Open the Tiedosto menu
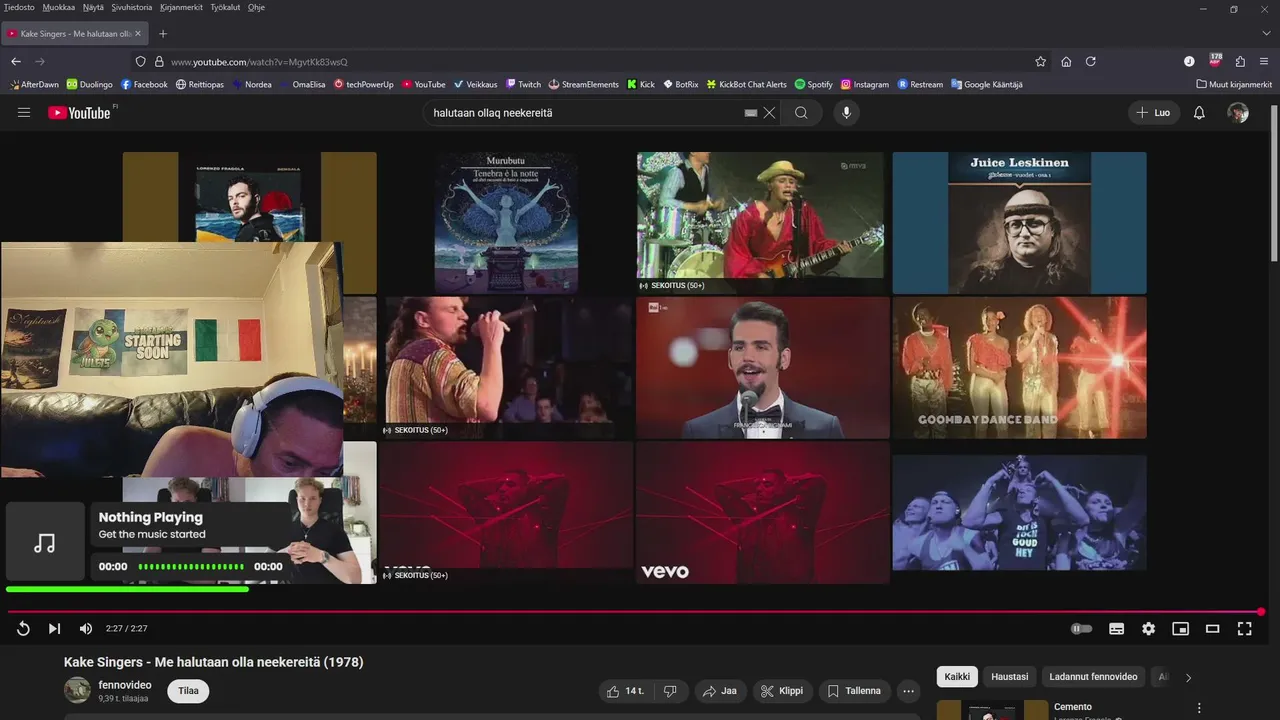The height and width of the screenshot is (720, 1280). coord(19,7)
